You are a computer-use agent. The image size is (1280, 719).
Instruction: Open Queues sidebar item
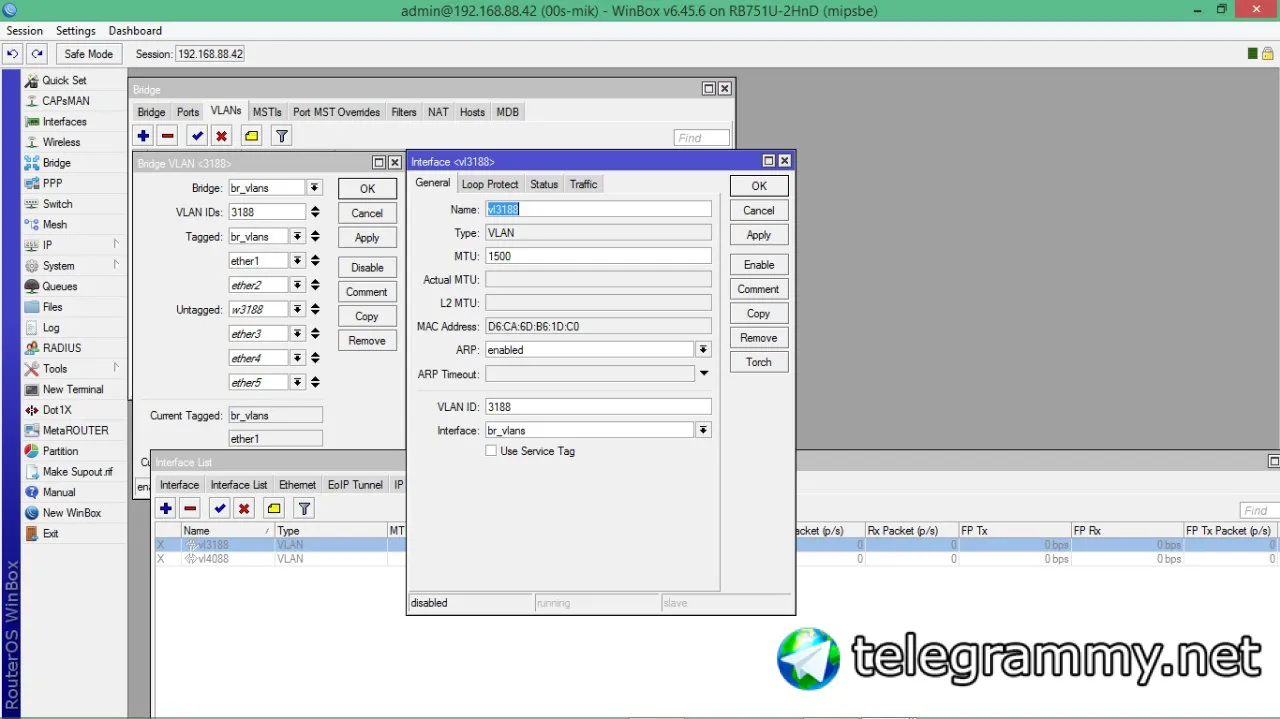59,286
